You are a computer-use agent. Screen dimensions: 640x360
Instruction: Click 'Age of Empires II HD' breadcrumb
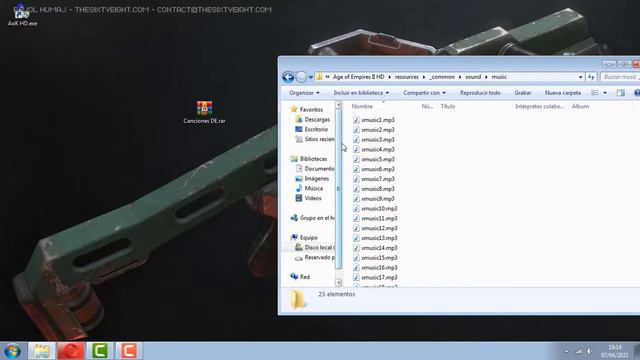[x=358, y=77]
